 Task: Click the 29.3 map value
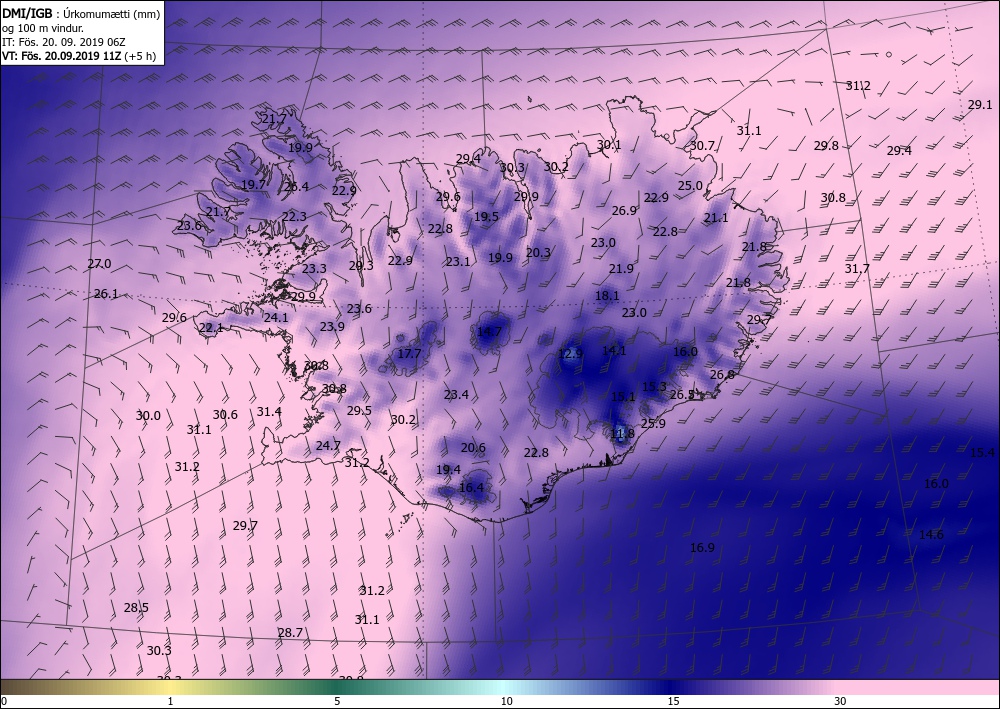[x=361, y=267]
